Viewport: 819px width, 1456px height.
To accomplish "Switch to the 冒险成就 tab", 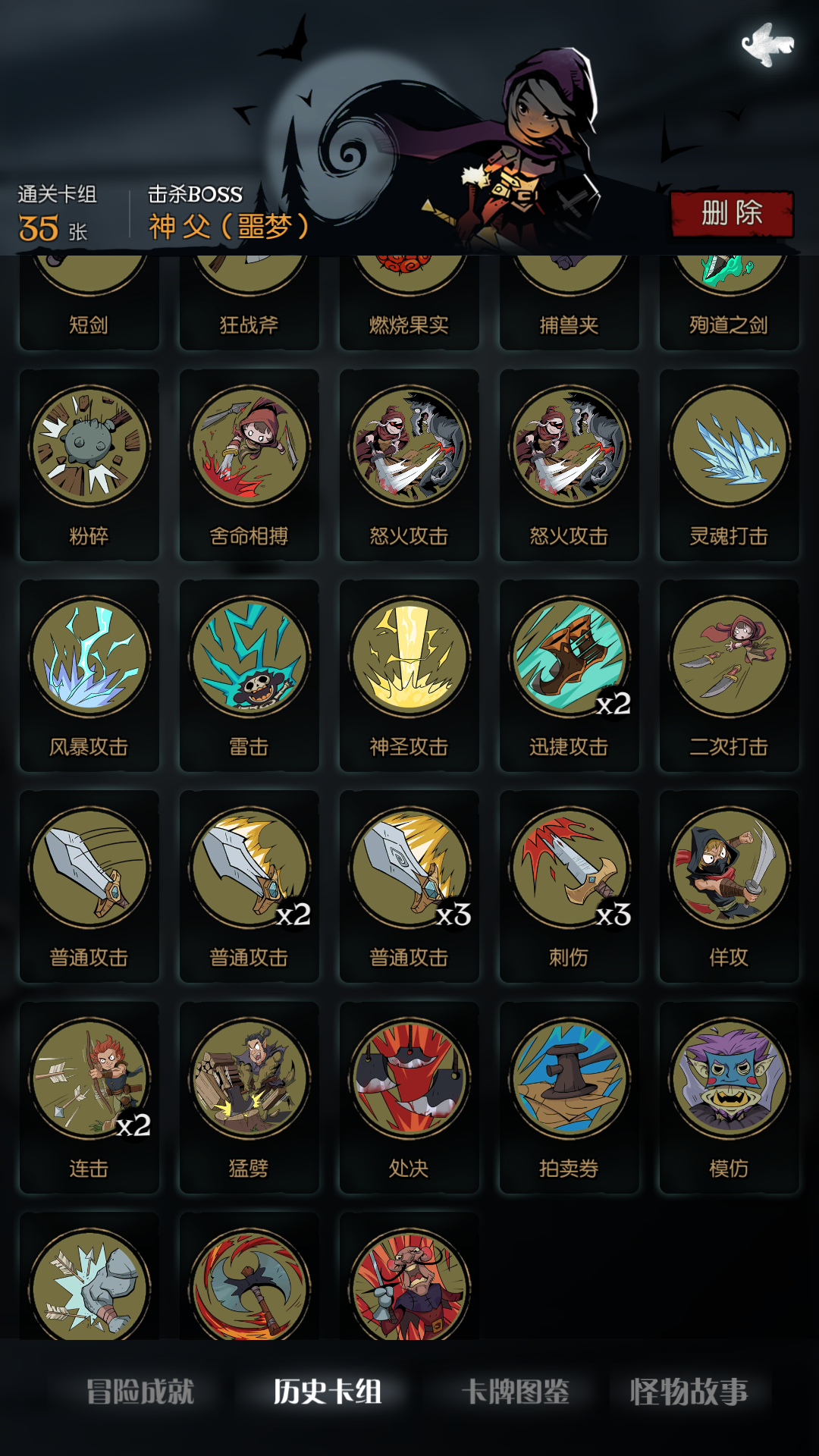I will coord(140,1392).
